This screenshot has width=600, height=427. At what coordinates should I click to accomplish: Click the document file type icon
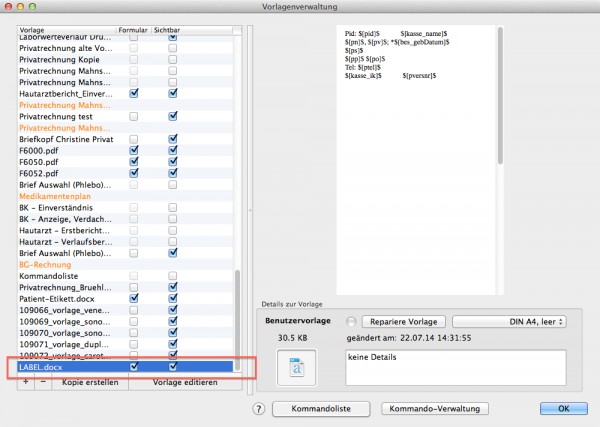(x=297, y=368)
